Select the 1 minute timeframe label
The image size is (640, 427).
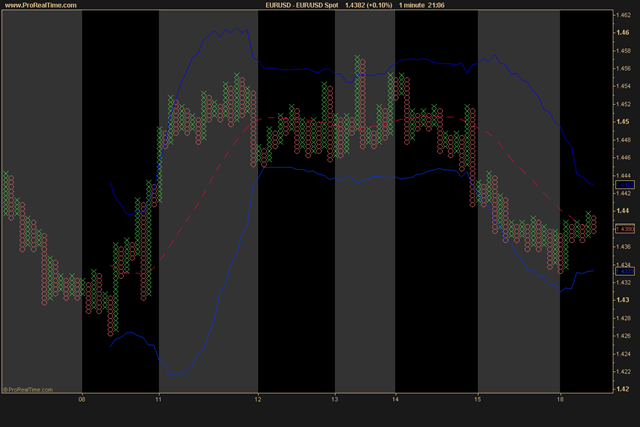click(x=412, y=5)
